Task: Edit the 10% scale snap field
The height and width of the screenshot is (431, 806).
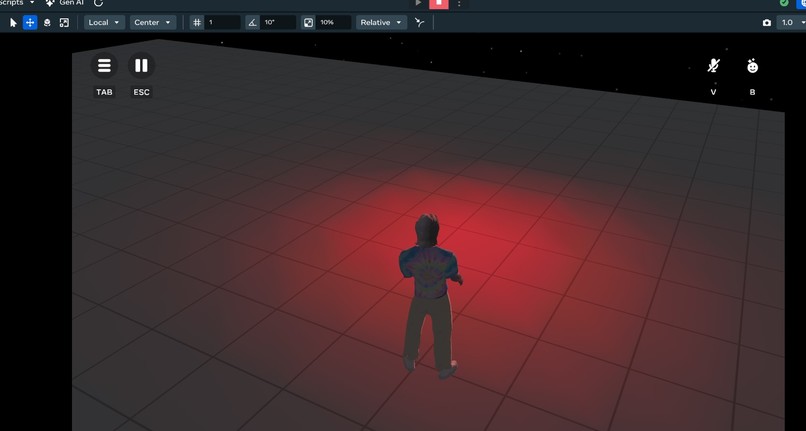Action: click(x=333, y=23)
